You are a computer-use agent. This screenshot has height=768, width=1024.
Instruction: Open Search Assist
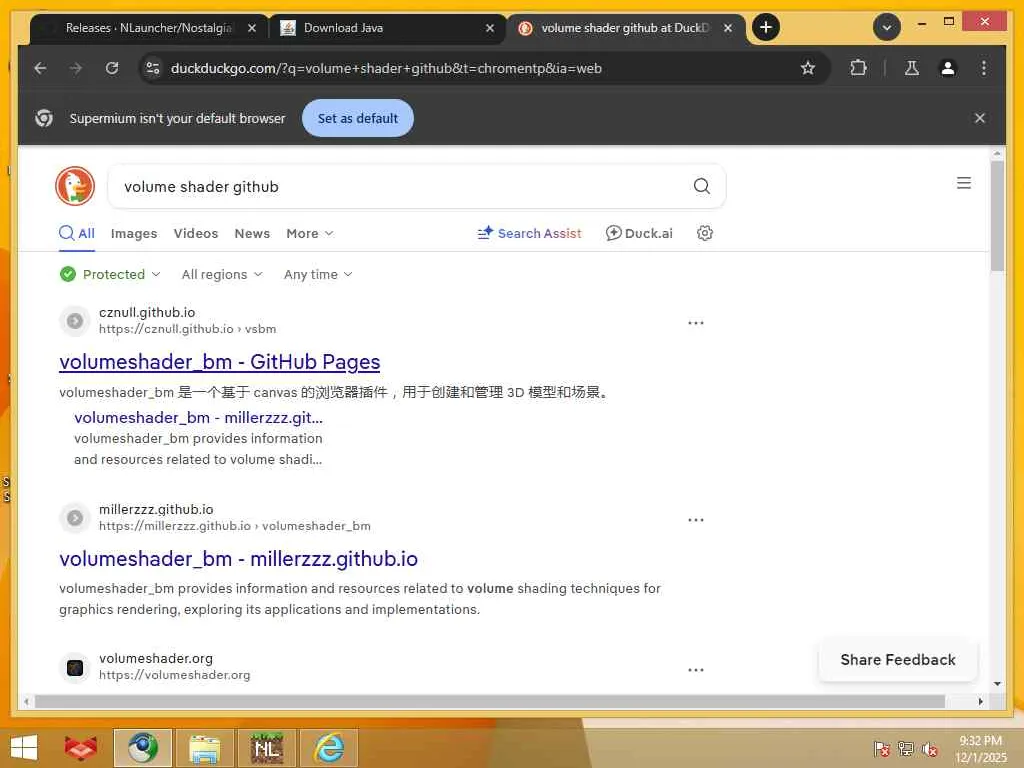529,233
